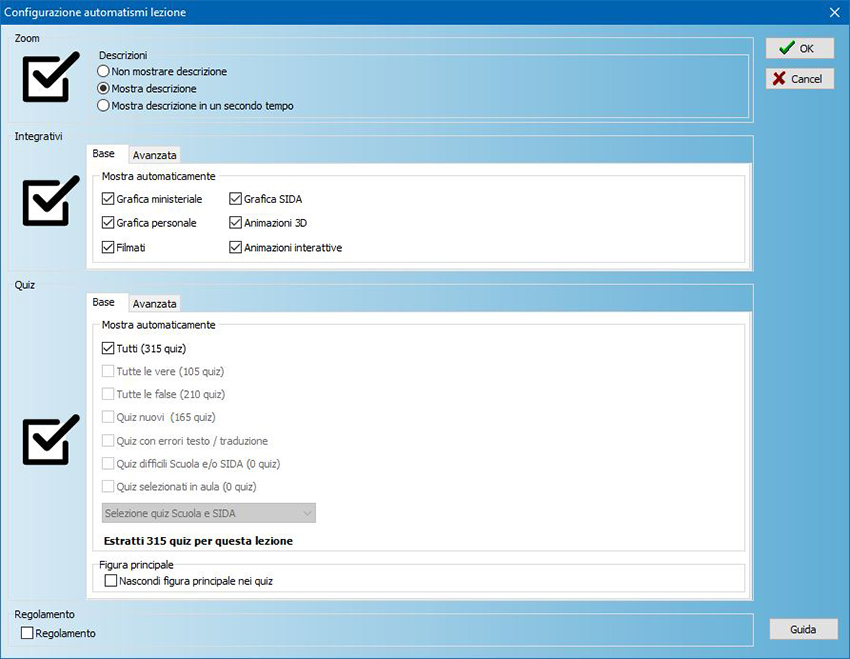This screenshot has width=850, height=659.
Task: Disable the Animazioni 3D checkbox
Action: click(x=236, y=223)
